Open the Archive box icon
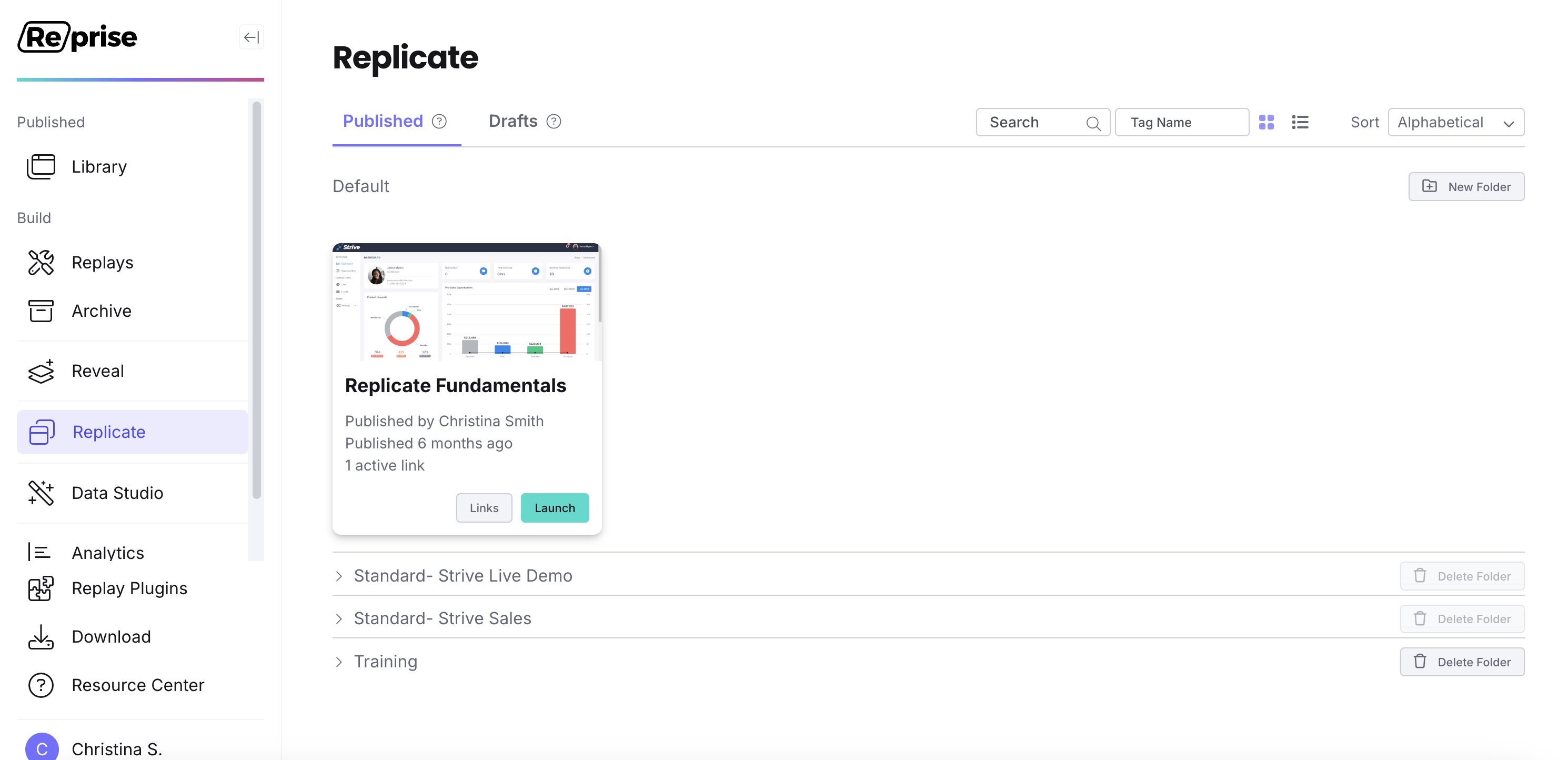1568x760 pixels. pyautogui.click(x=41, y=311)
